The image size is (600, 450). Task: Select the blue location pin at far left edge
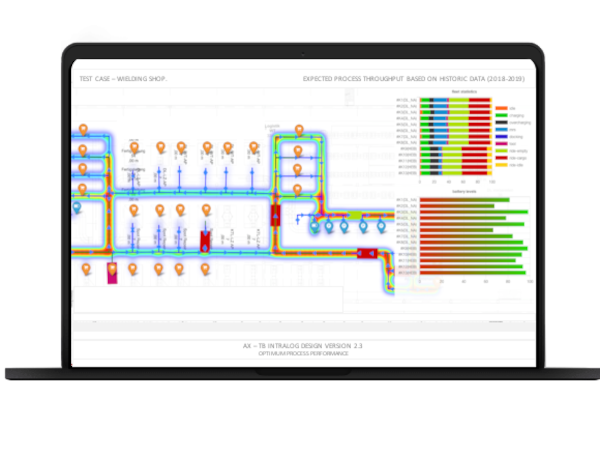[x=76, y=207]
